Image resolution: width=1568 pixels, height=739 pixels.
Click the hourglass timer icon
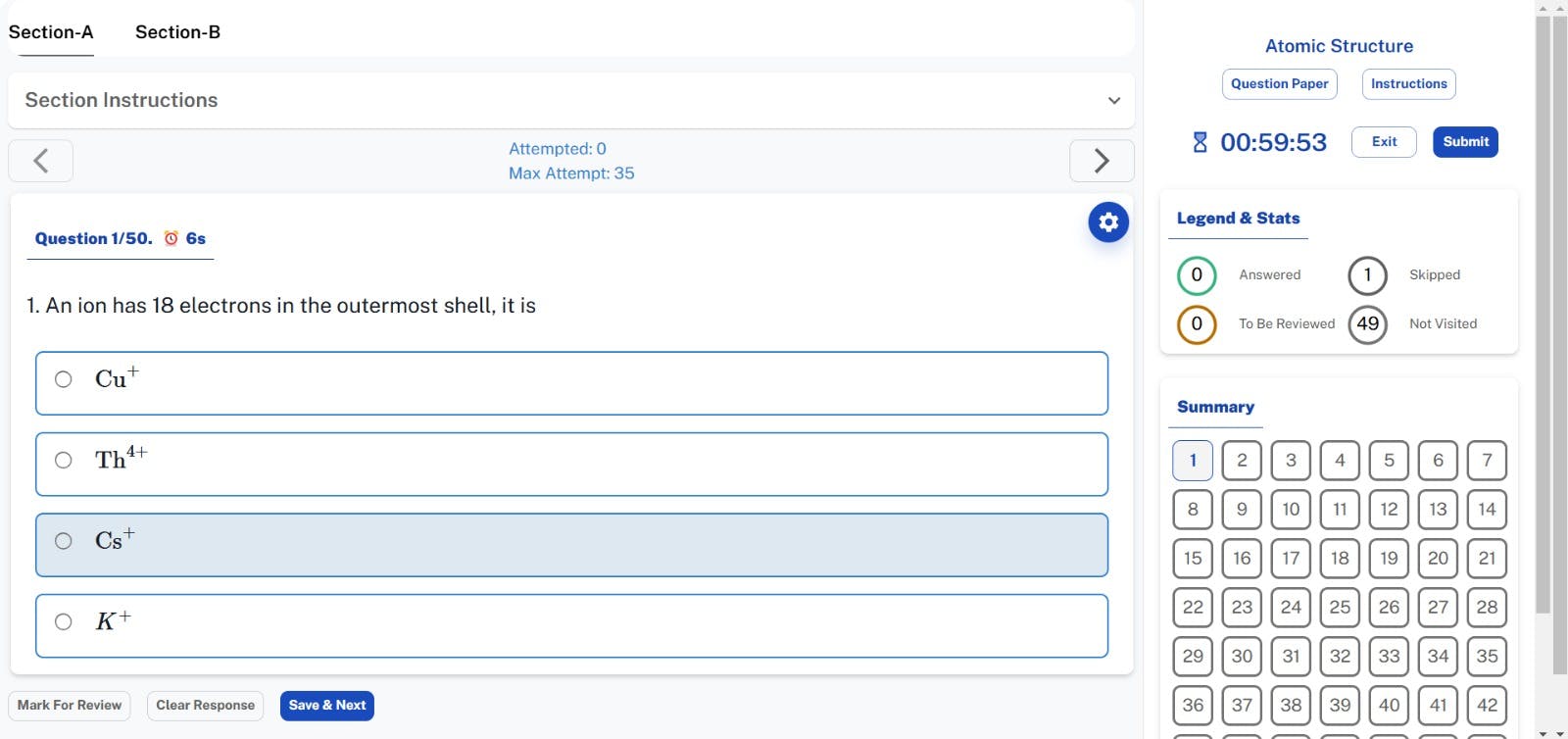1200,142
